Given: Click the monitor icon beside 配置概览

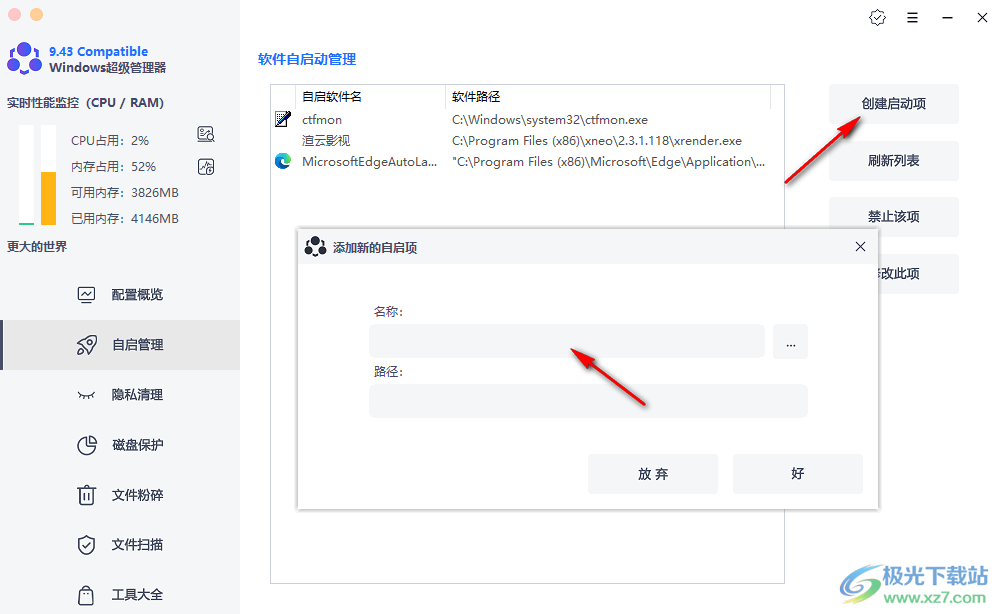Looking at the screenshot, I should [x=86, y=294].
